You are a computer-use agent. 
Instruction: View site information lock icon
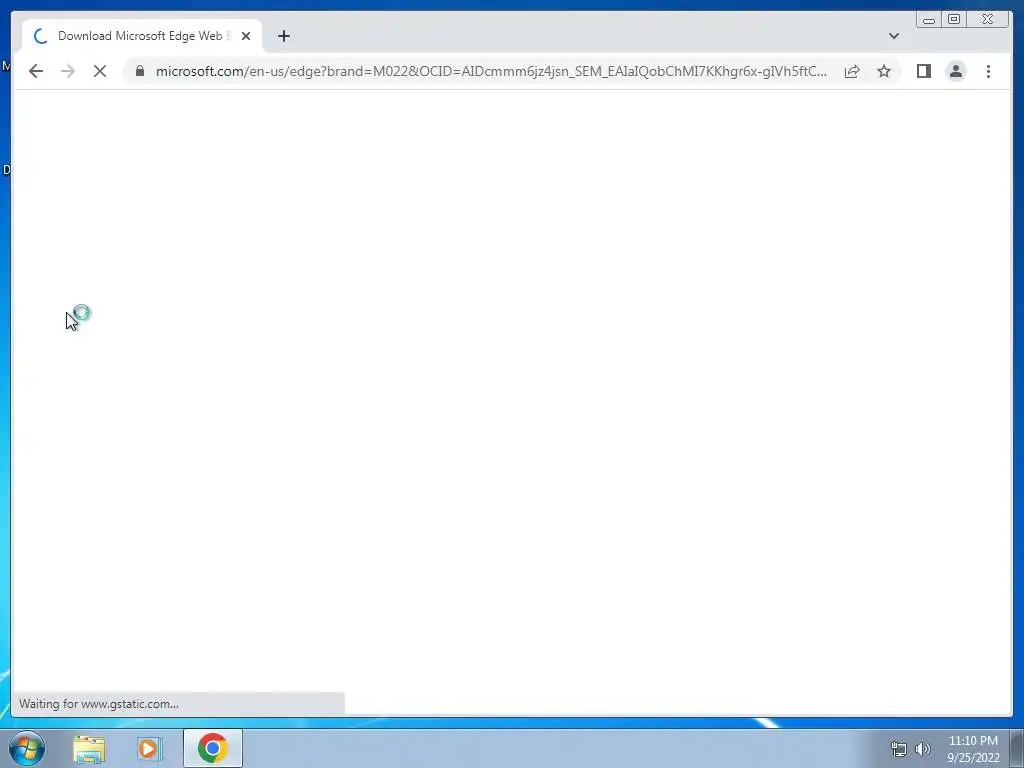pyautogui.click(x=140, y=71)
